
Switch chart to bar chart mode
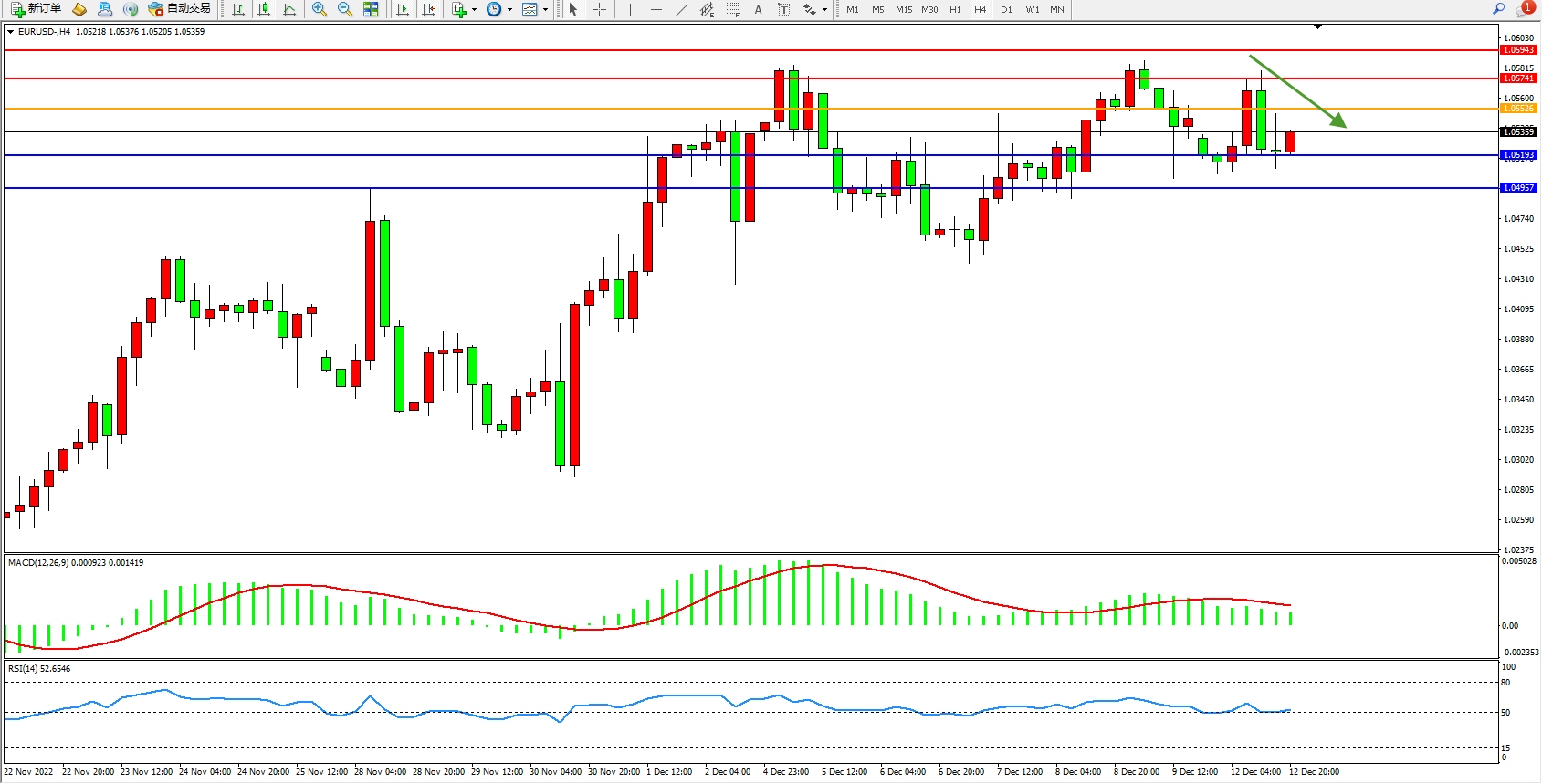pyautogui.click(x=238, y=9)
